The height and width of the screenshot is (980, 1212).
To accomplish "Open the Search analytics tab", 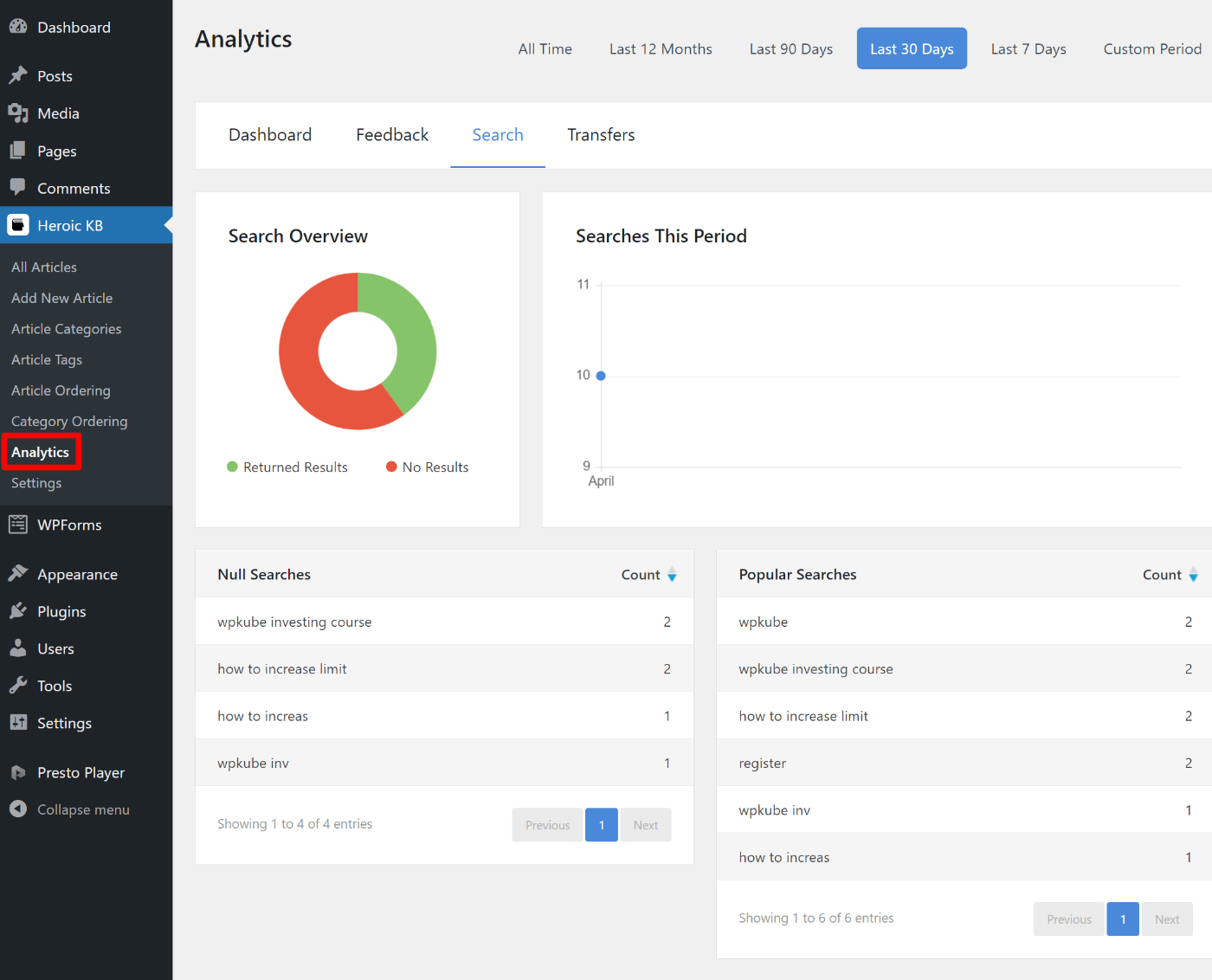I will point(498,135).
